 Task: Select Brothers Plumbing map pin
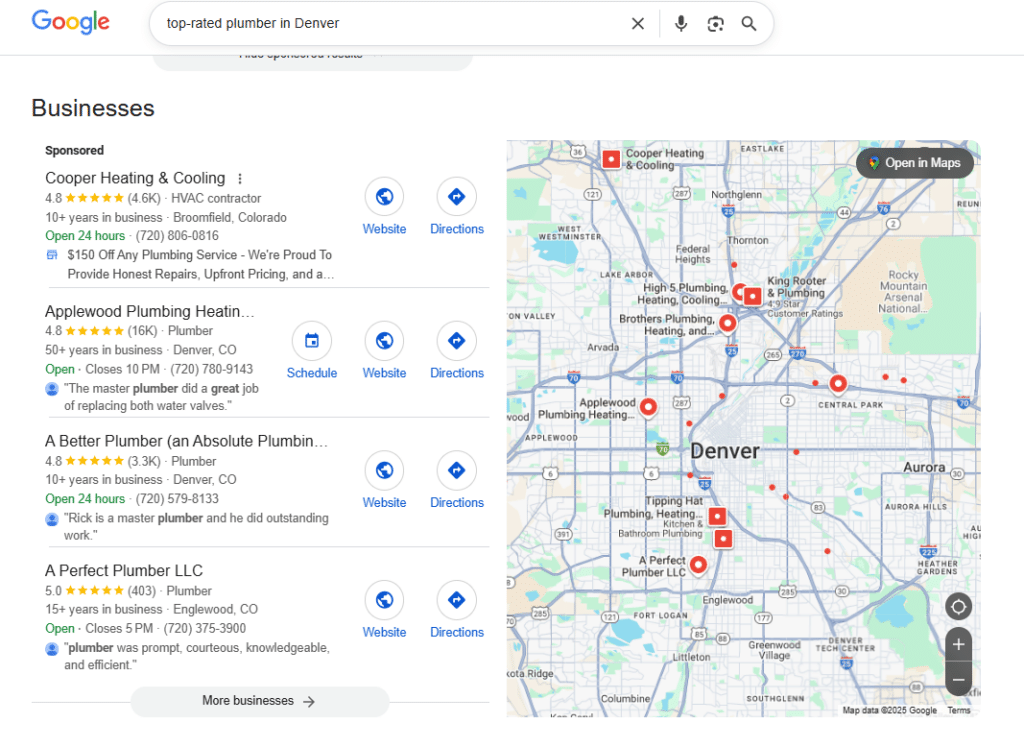727,323
